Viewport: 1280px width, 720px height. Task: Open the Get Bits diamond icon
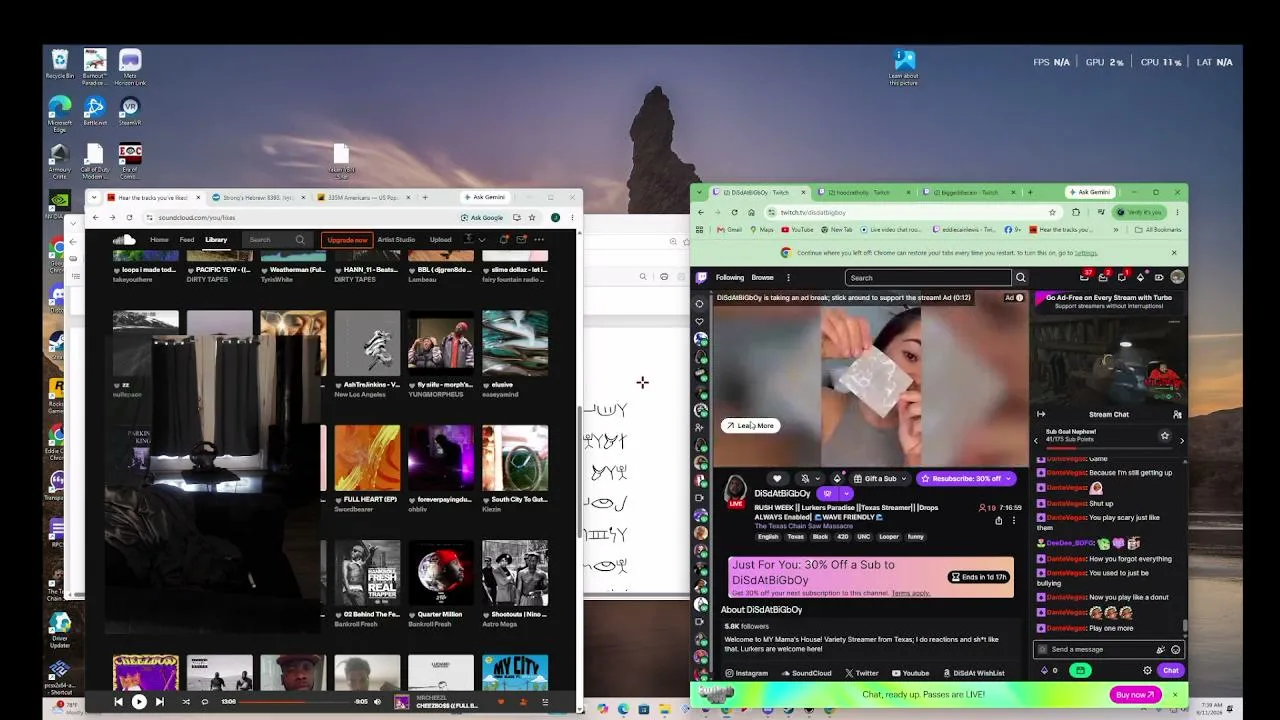coord(1141,277)
